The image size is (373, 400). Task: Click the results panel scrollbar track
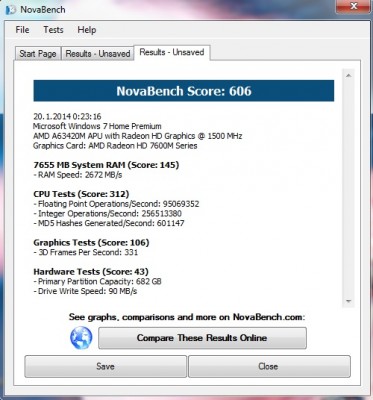[349, 188]
